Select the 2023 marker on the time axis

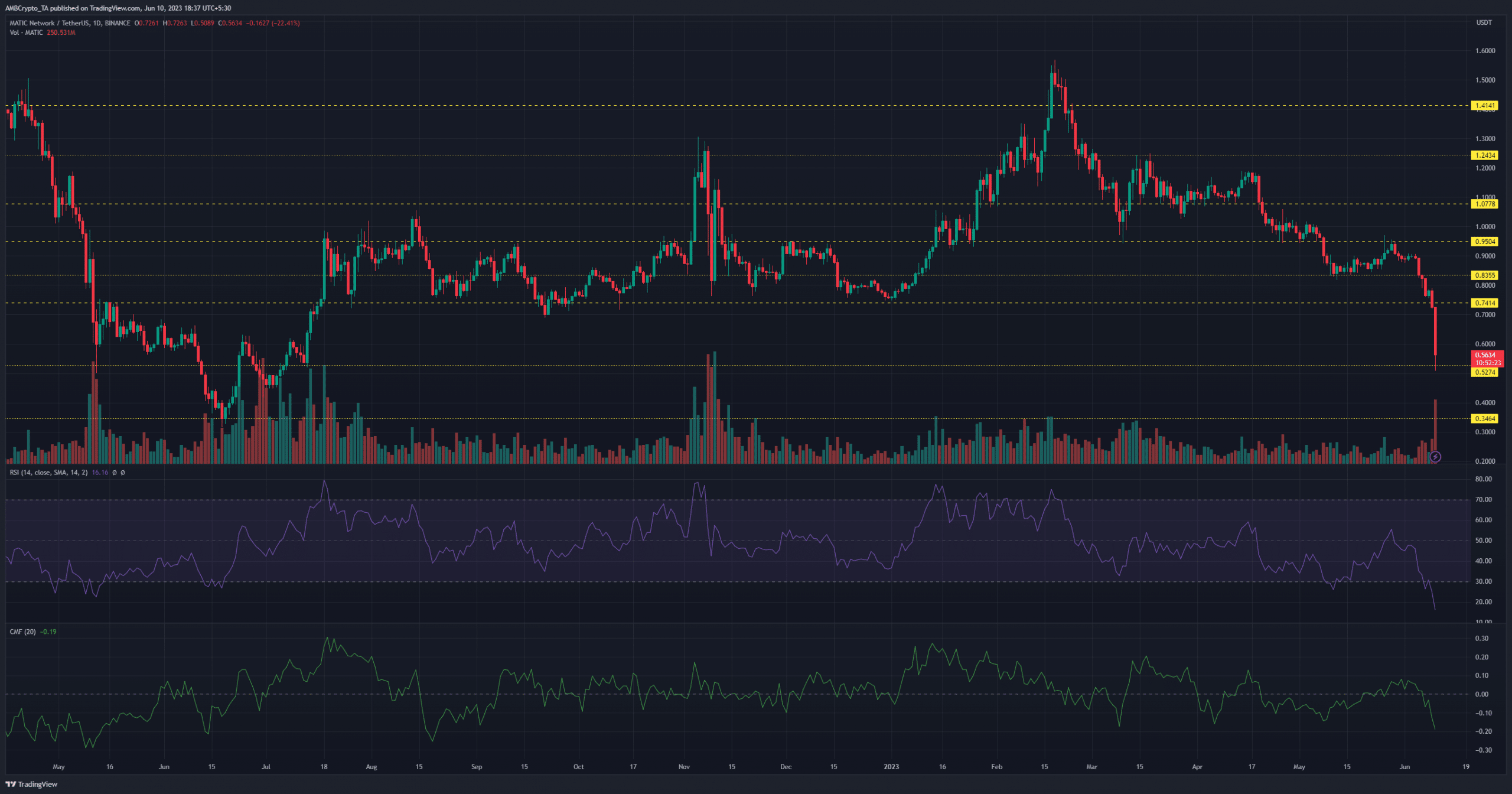click(x=891, y=767)
